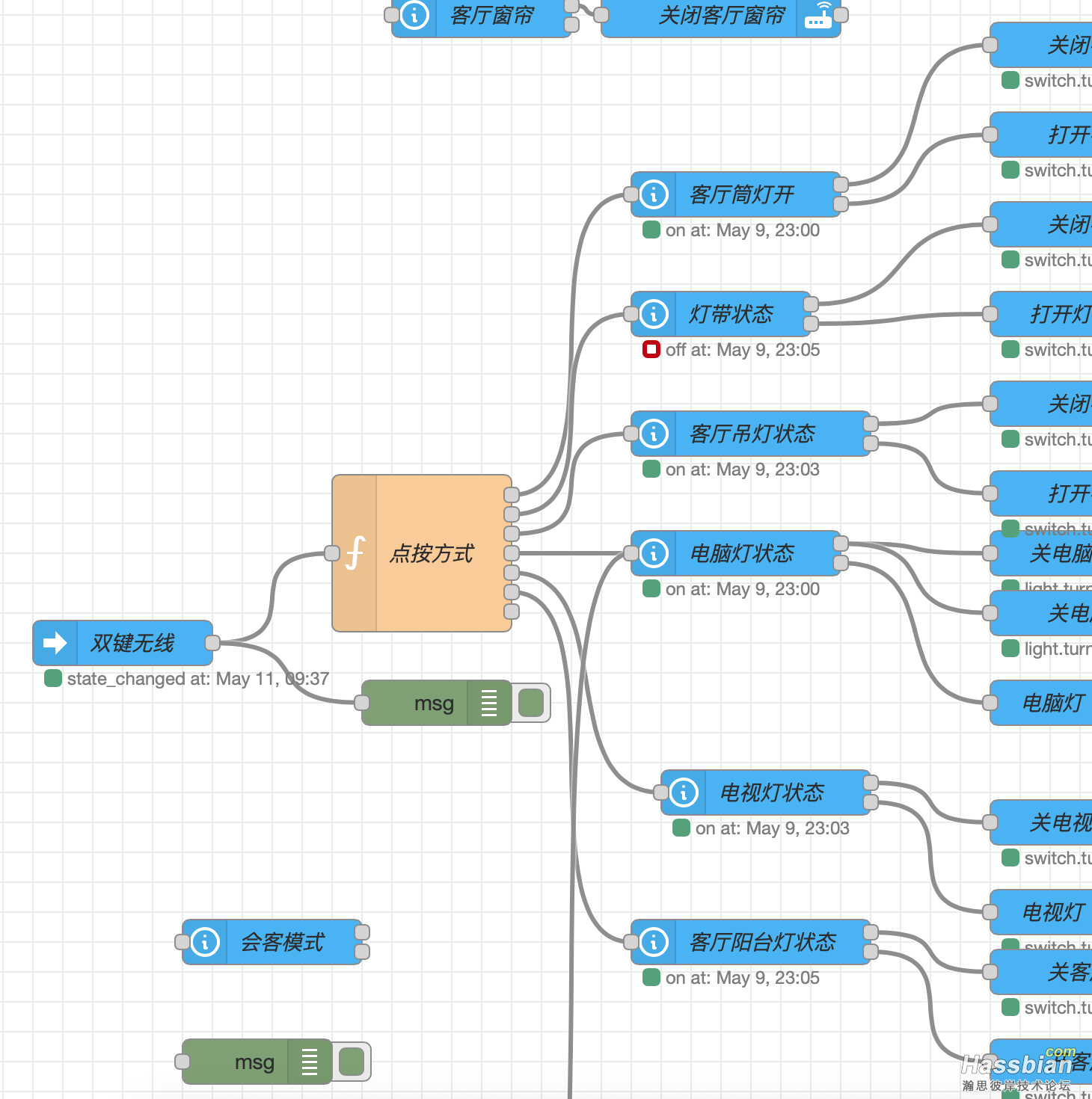The width and height of the screenshot is (1092, 1099).
Task: Click the input port of 电视灯状态 node
Action: click(x=661, y=792)
